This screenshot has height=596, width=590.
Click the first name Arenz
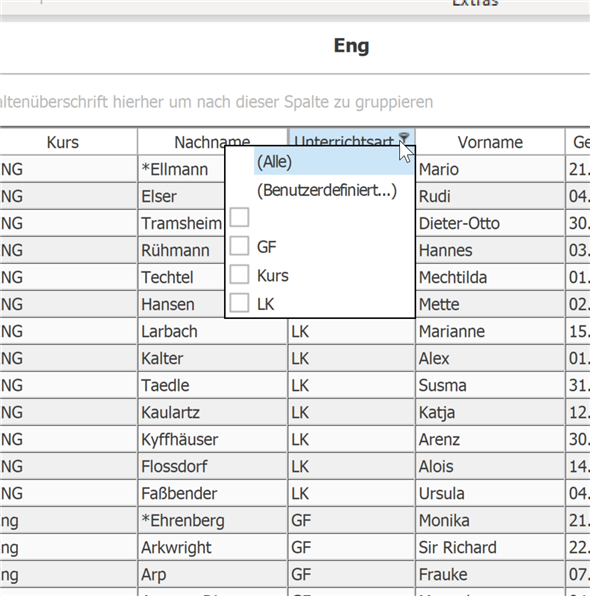point(439,439)
